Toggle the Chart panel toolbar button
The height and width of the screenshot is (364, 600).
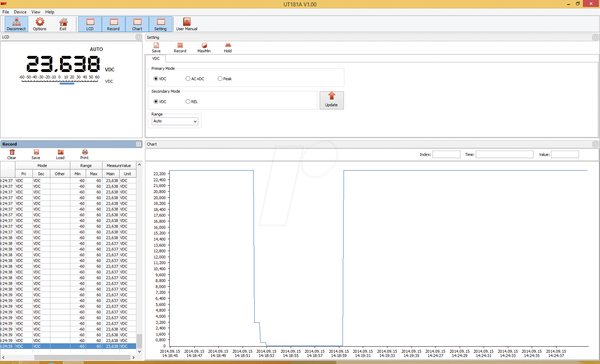pyautogui.click(x=137, y=24)
